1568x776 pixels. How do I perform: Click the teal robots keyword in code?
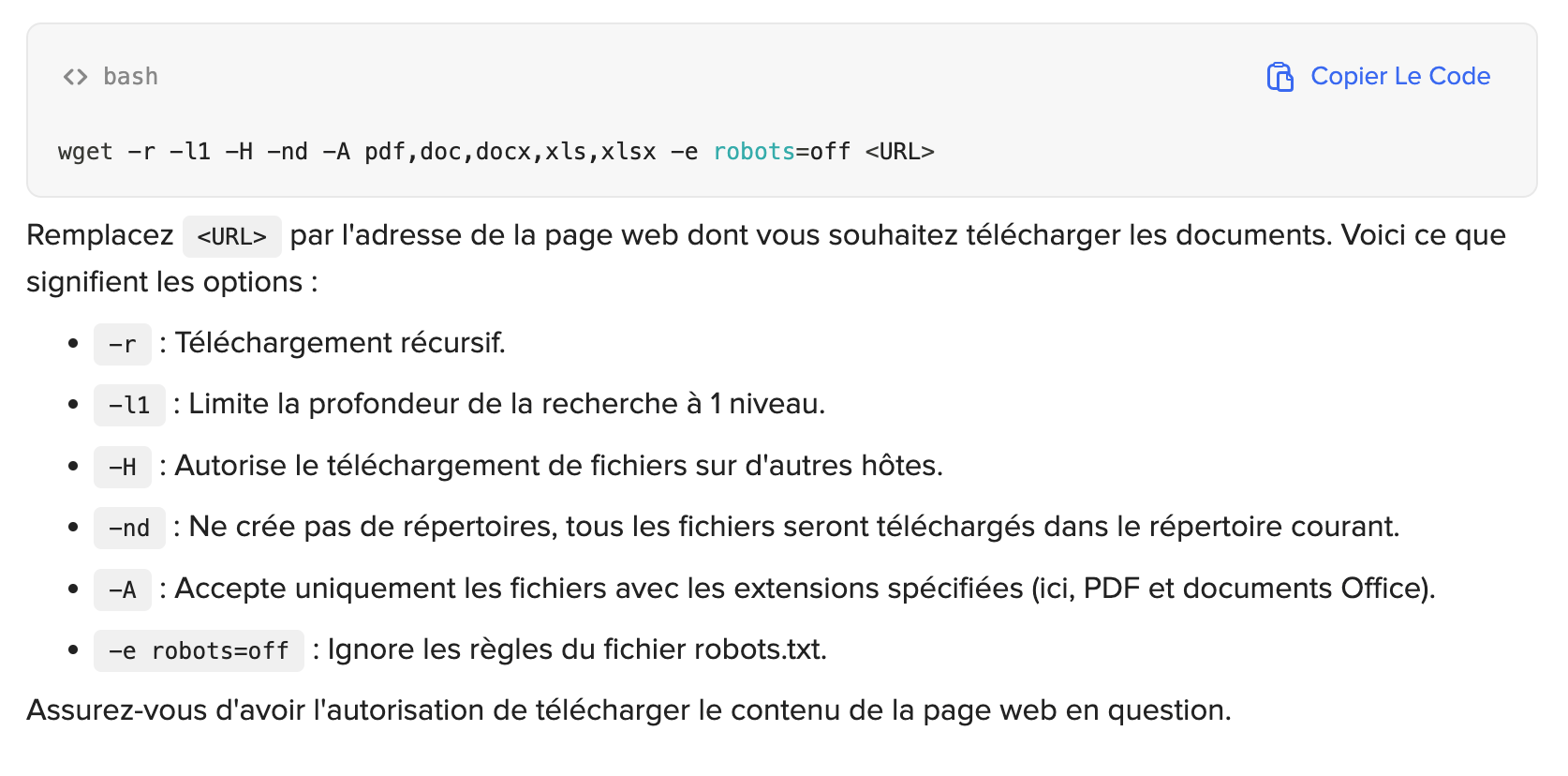[754, 152]
